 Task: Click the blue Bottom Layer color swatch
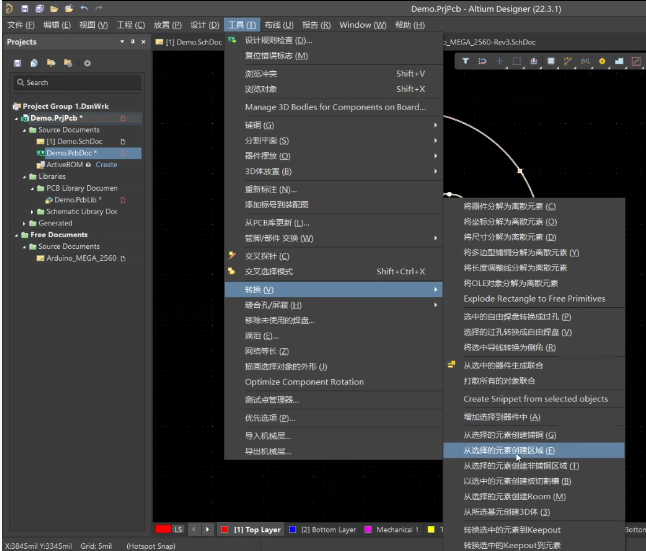(293, 530)
